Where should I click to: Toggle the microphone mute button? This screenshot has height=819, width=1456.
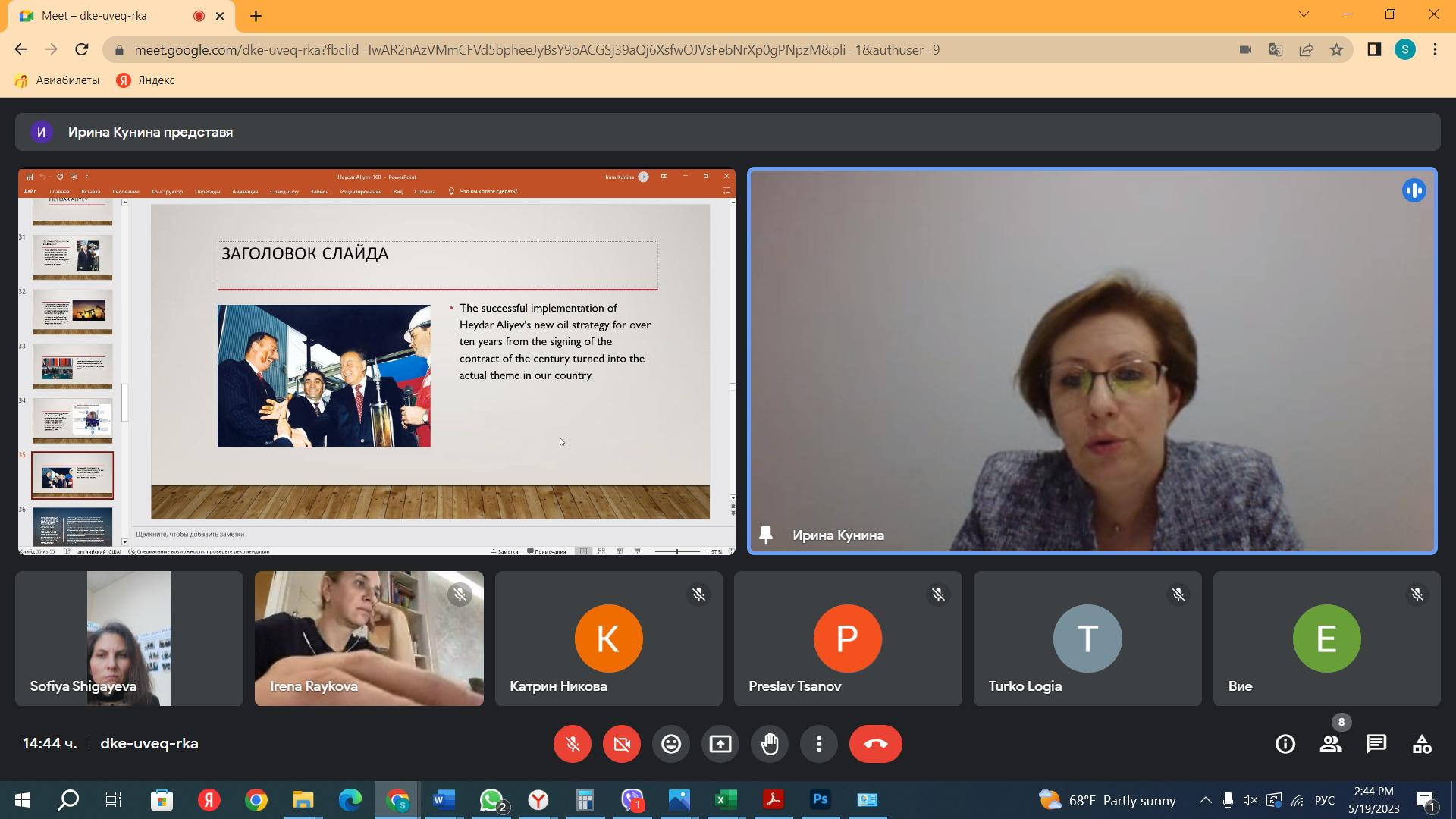coord(573,744)
